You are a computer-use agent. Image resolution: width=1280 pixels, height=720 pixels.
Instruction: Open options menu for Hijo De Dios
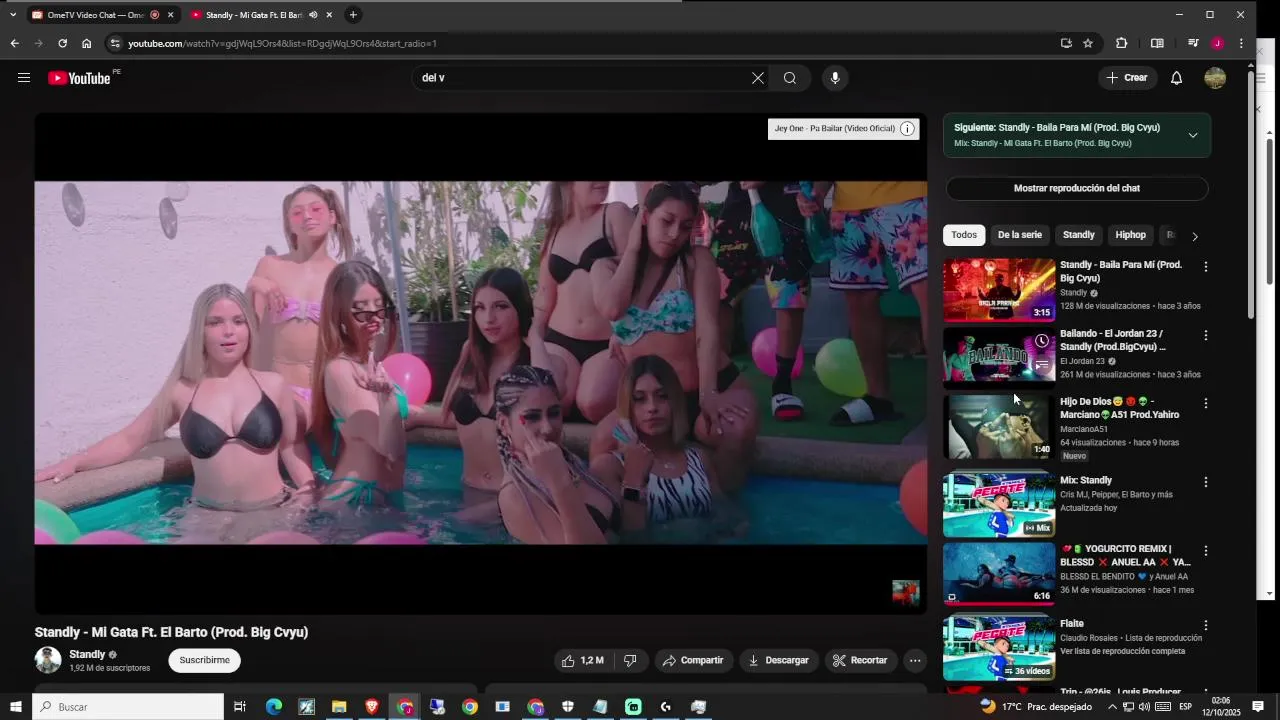click(x=1205, y=404)
